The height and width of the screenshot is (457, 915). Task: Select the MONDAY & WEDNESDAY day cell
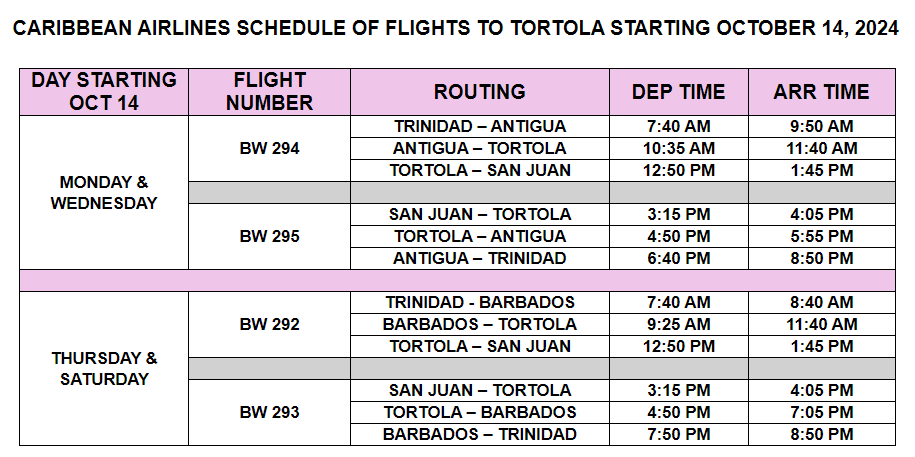tap(104, 193)
